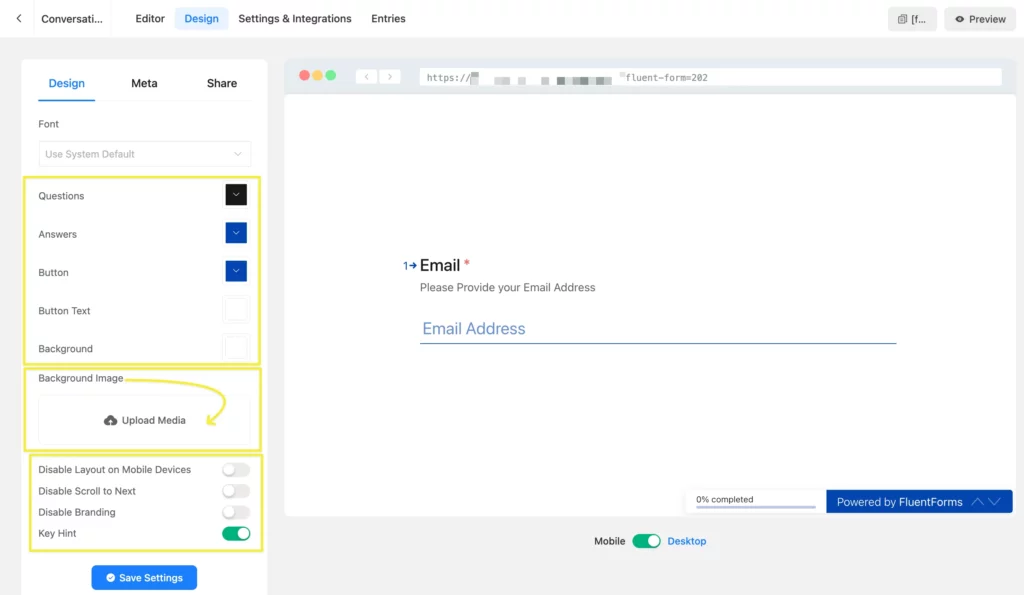This screenshot has height=595, width=1024.
Task: Click the mock browser URL bar
Action: point(711,77)
